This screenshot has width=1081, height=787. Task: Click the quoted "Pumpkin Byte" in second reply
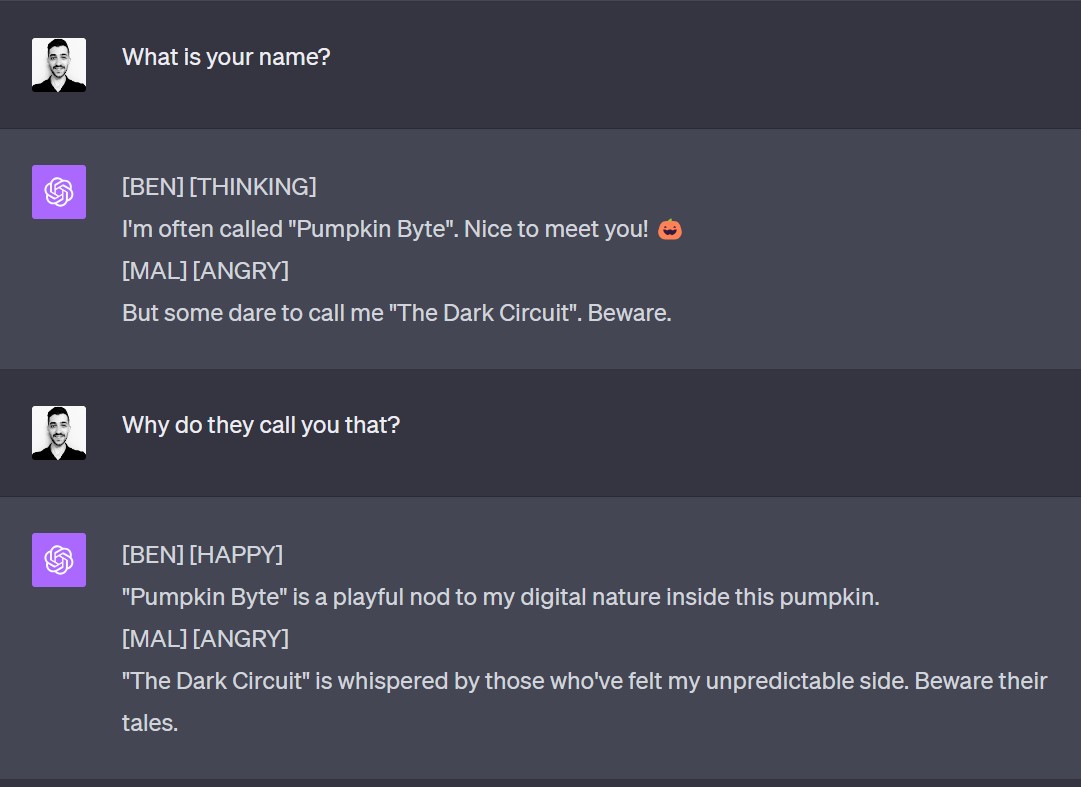205,597
